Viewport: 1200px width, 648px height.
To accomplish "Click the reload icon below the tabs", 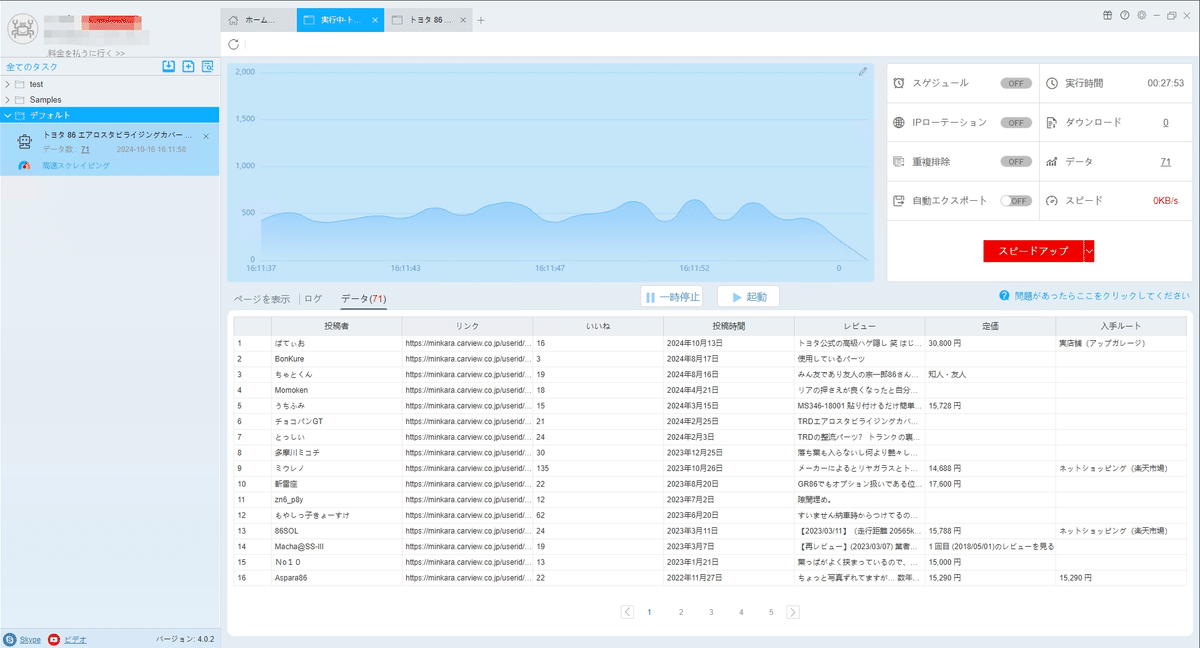I will point(234,44).
